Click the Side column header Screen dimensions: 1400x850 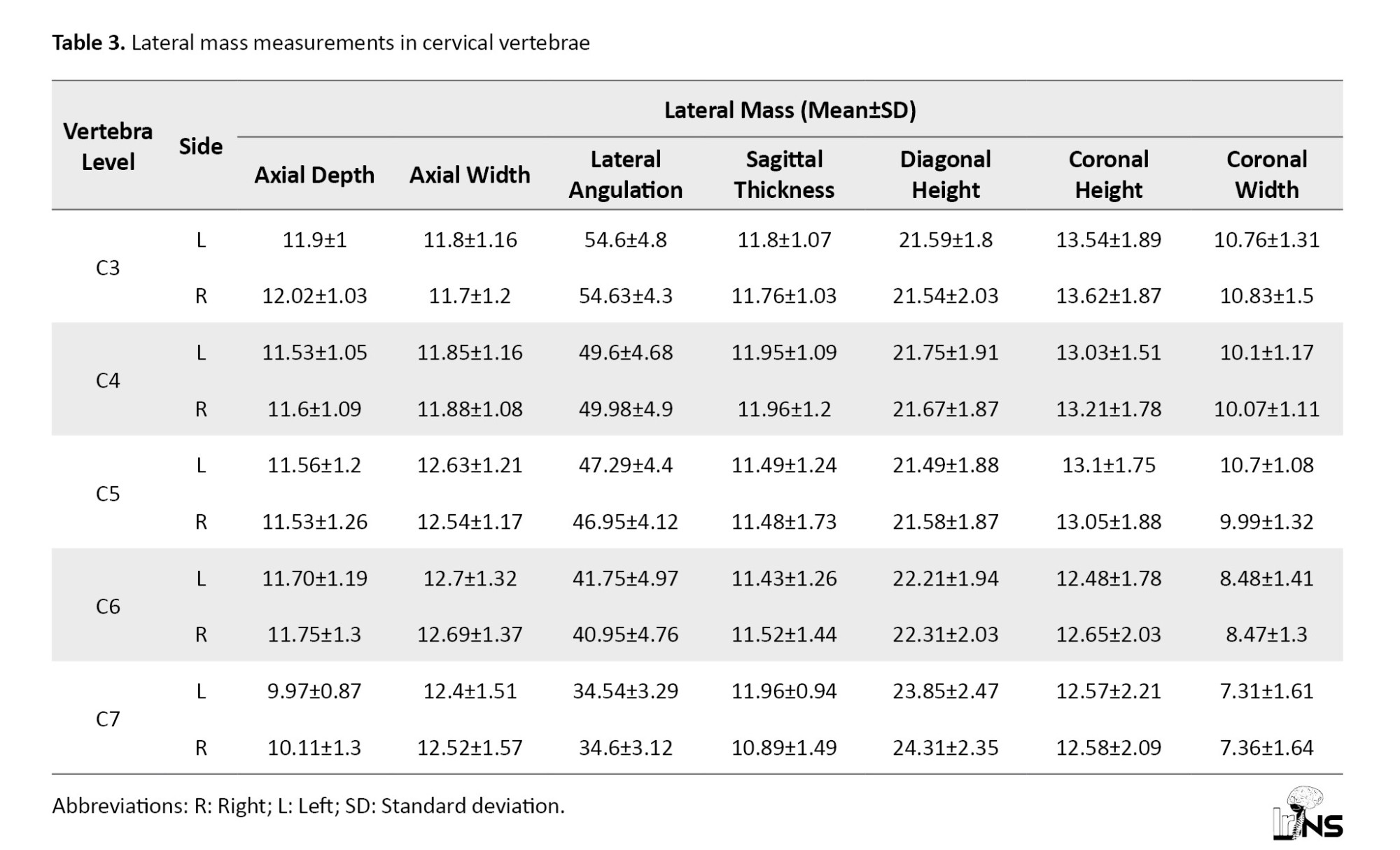[x=201, y=146]
